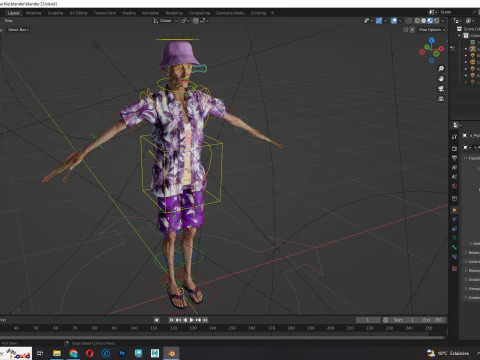Viewport: 480px width, 360px height.
Task: Click the zoom viewport magnifier icon
Action: pyautogui.click(x=441, y=69)
